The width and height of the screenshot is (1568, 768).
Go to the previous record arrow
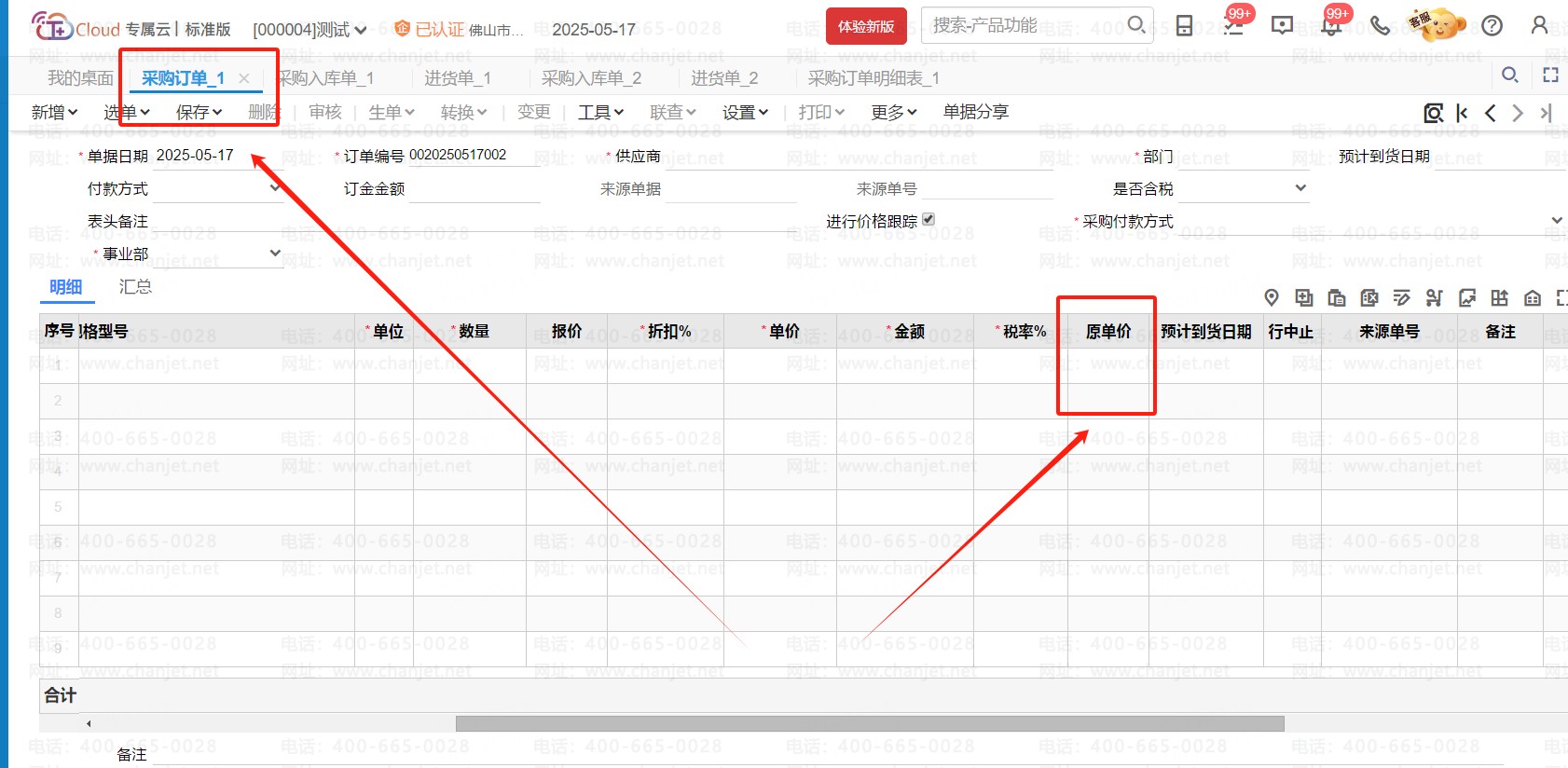click(1490, 113)
